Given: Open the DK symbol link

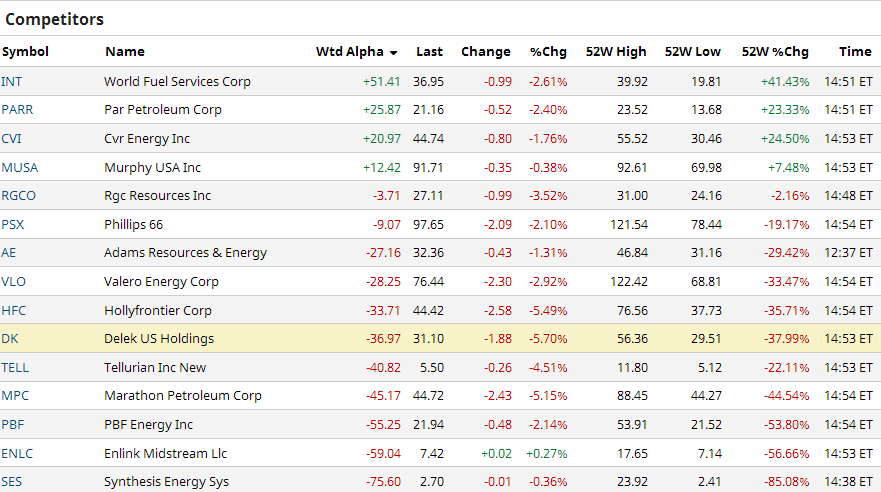Looking at the screenshot, I should click(10, 339).
